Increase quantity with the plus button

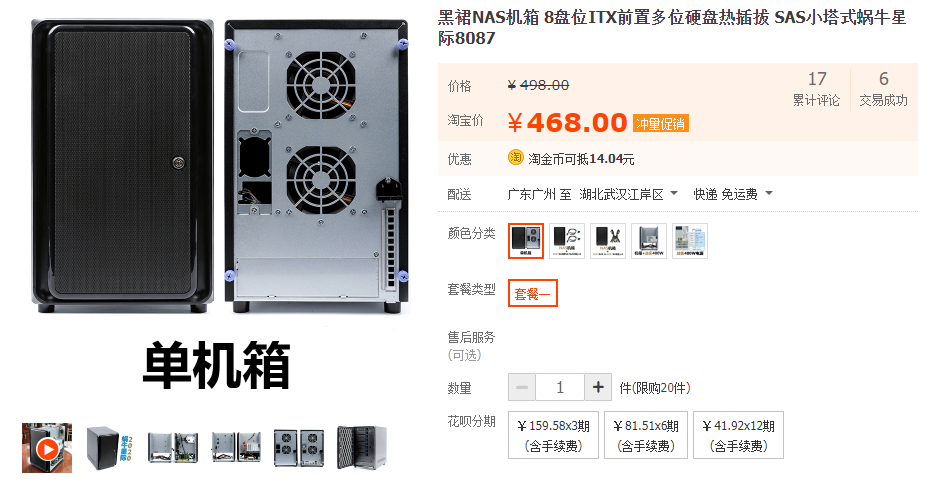coord(598,388)
